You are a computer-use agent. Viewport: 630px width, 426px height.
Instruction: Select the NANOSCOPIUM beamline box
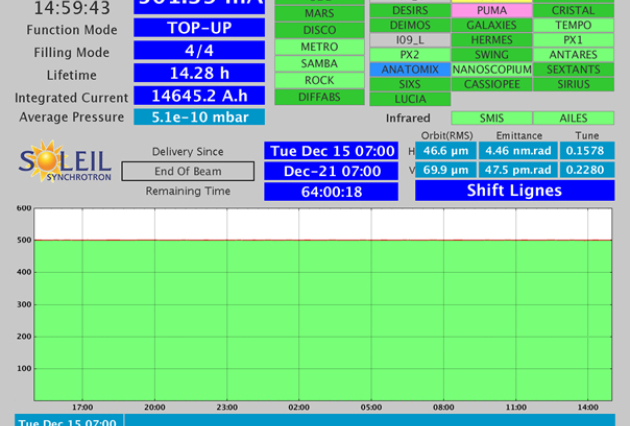[491, 70]
